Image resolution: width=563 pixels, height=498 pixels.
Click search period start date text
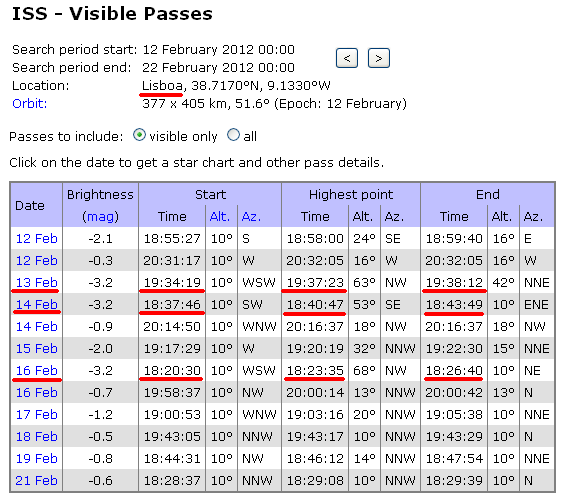[219, 50]
